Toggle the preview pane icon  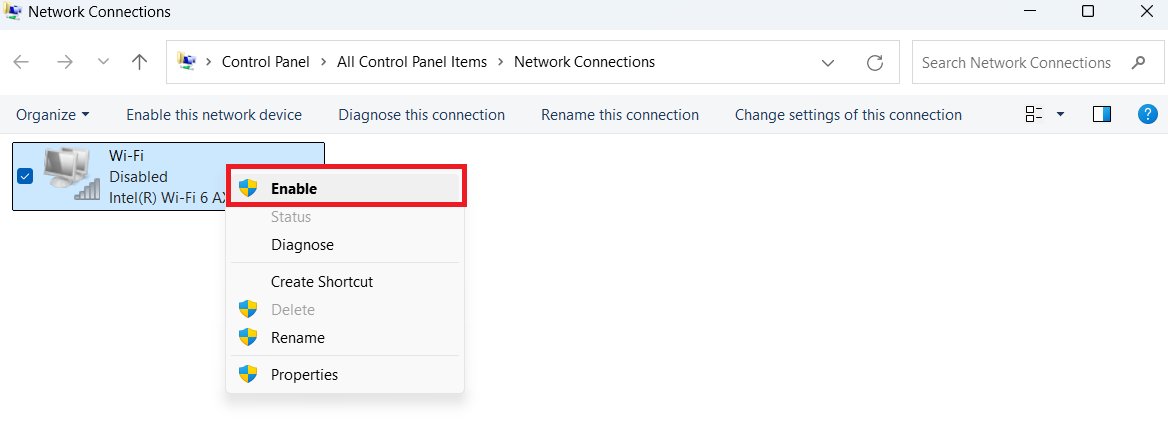click(1102, 114)
